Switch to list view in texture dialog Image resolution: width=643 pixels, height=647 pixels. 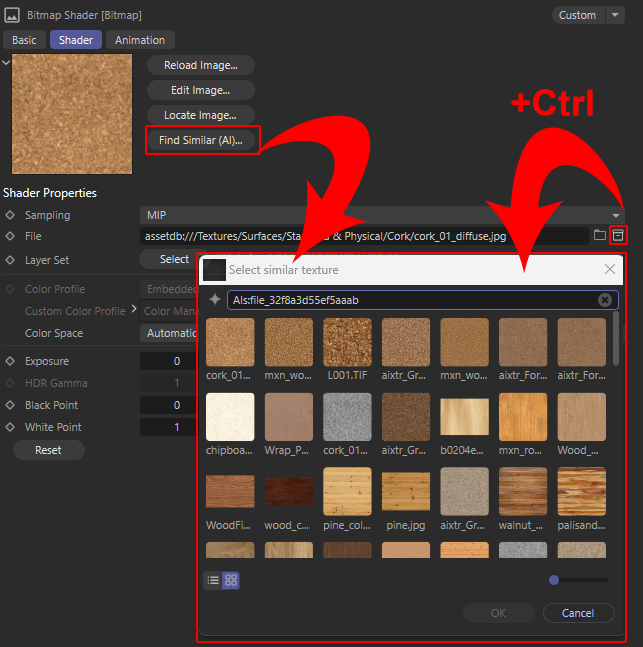pyautogui.click(x=213, y=580)
